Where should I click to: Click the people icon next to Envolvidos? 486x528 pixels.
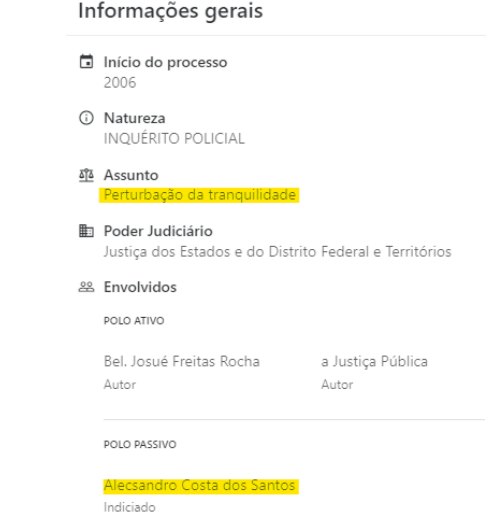tap(86, 287)
